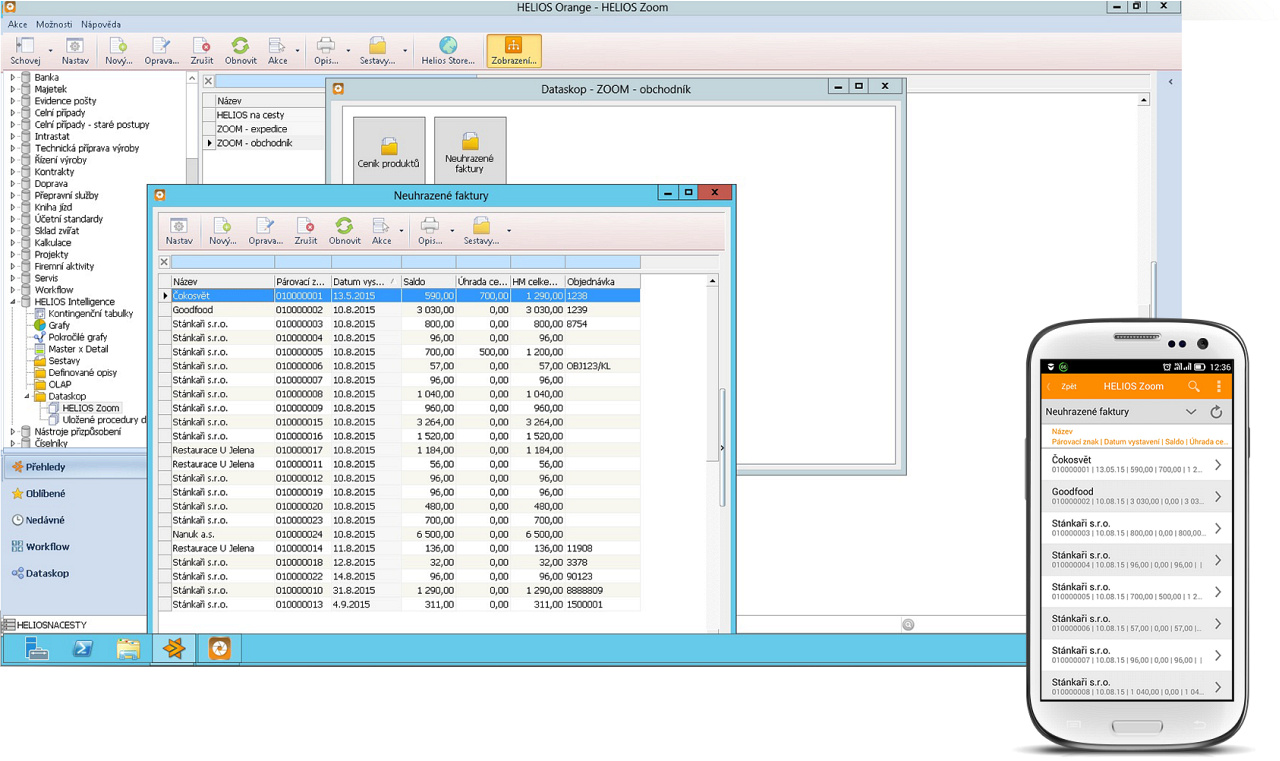Screen dimensions: 1280x761
Task: Select Master x Detail tree item
Action: click(x=78, y=349)
